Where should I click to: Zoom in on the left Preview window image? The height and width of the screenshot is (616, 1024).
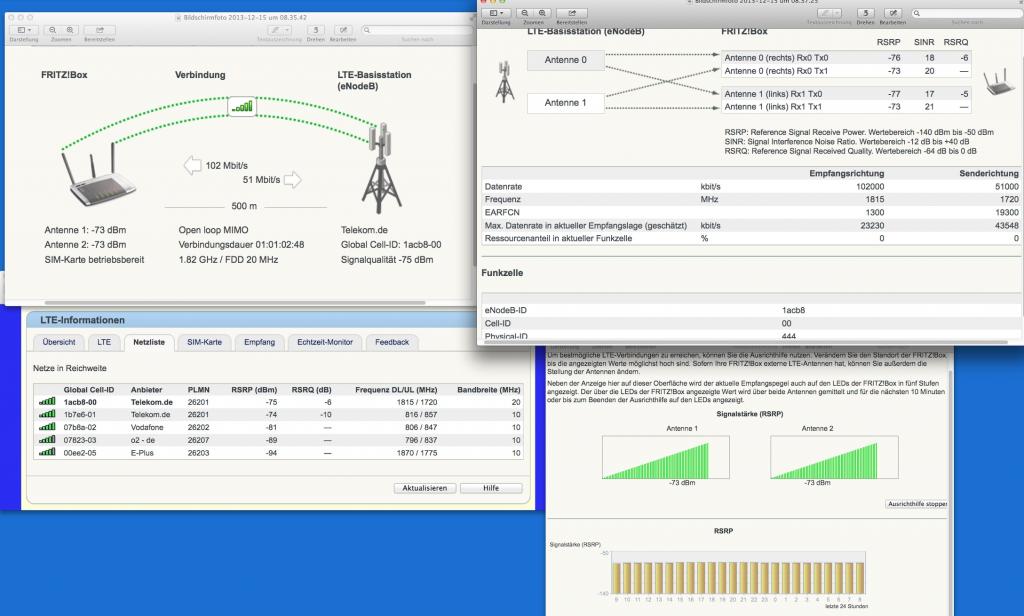pos(70,30)
